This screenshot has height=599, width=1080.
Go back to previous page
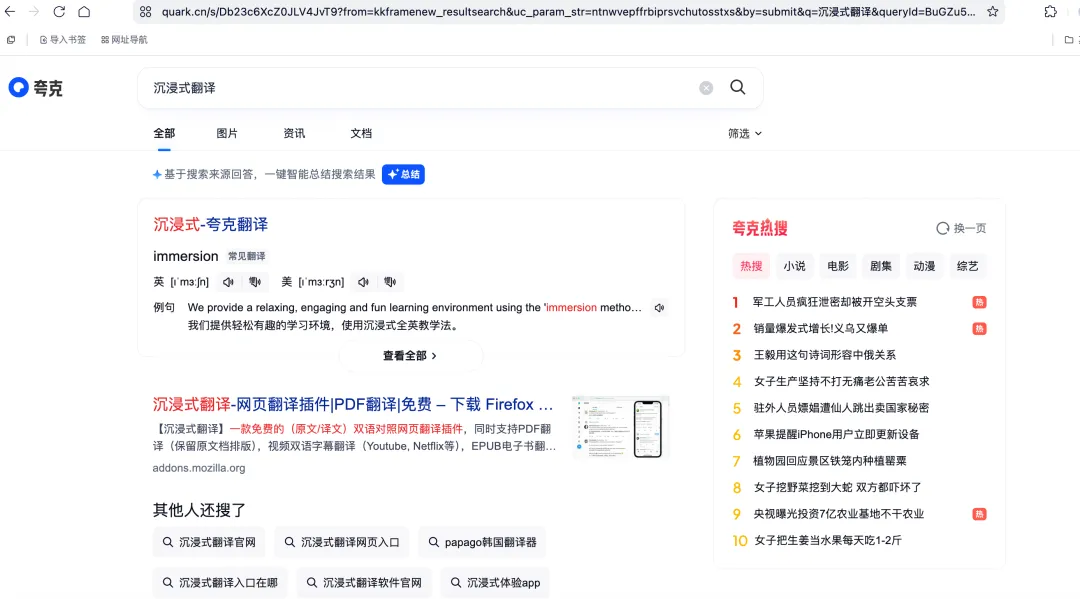coord(10,12)
